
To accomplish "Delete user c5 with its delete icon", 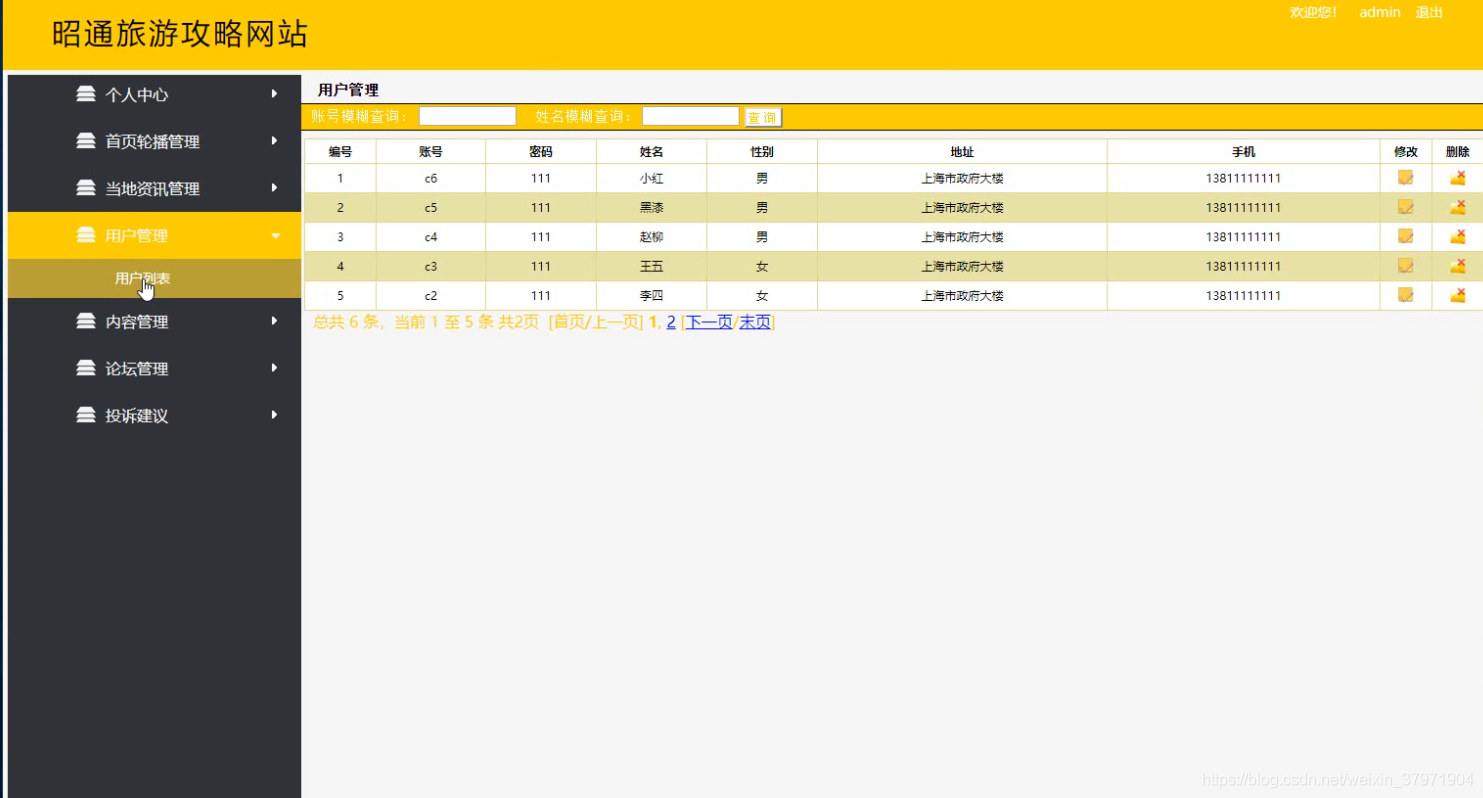I will pos(1457,207).
